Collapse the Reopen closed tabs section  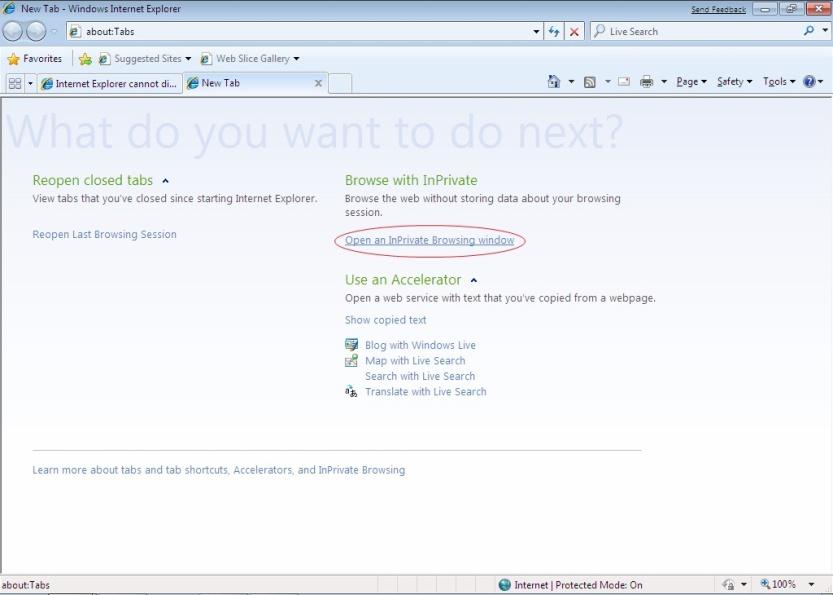point(166,181)
